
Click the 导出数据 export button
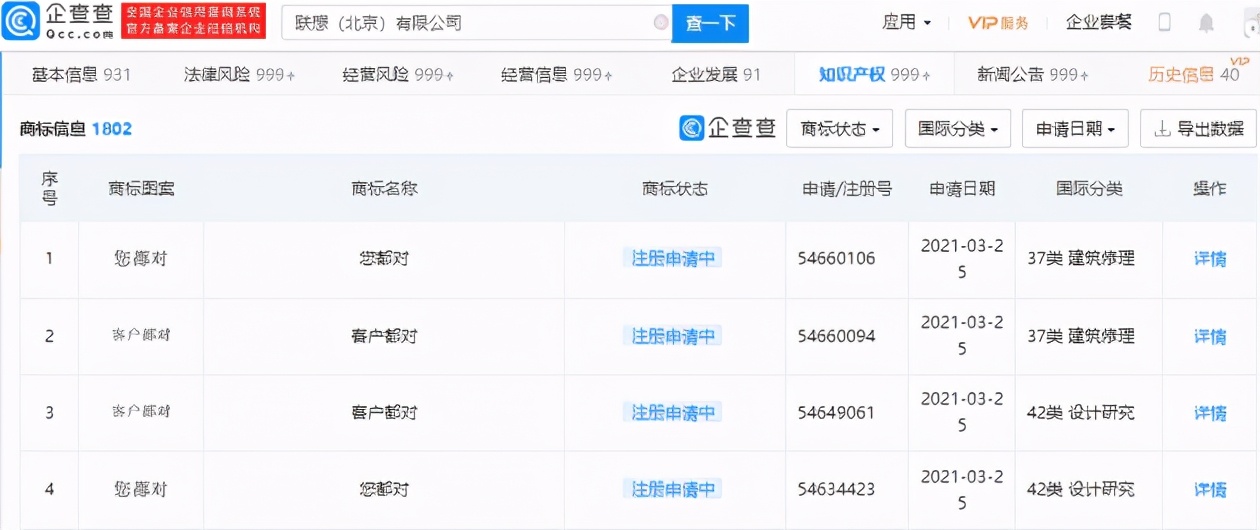pyautogui.click(x=1198, y=129)
